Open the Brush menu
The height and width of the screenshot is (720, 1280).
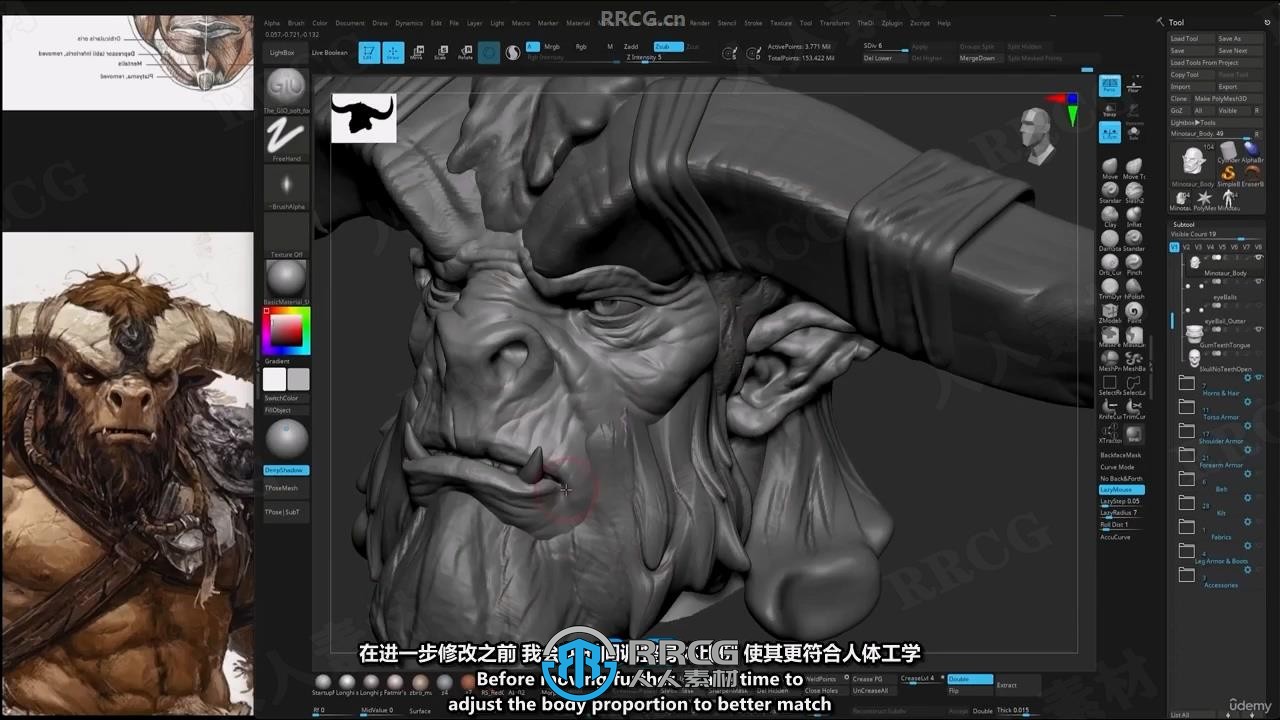coord(296,22)
